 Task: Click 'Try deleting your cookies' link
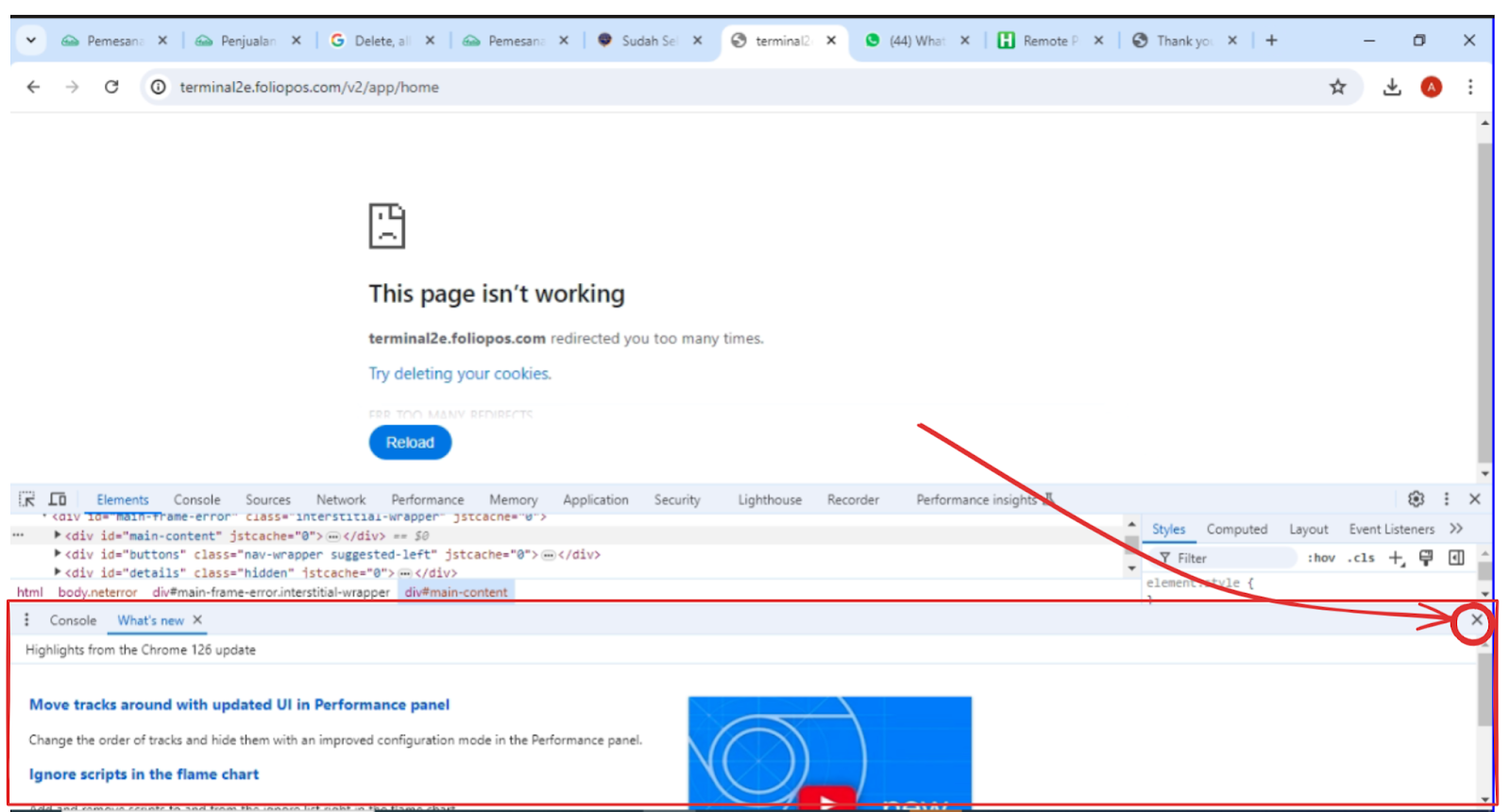click(x=460, y=374)
